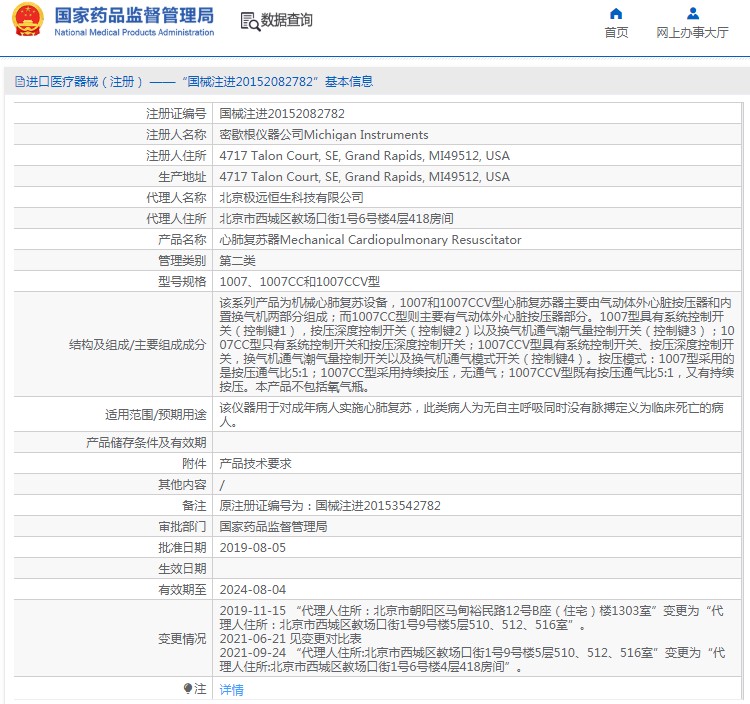Click the 数据查询 document search icon
This screenshot has height=704, width=750.
[x=249, y=21]
